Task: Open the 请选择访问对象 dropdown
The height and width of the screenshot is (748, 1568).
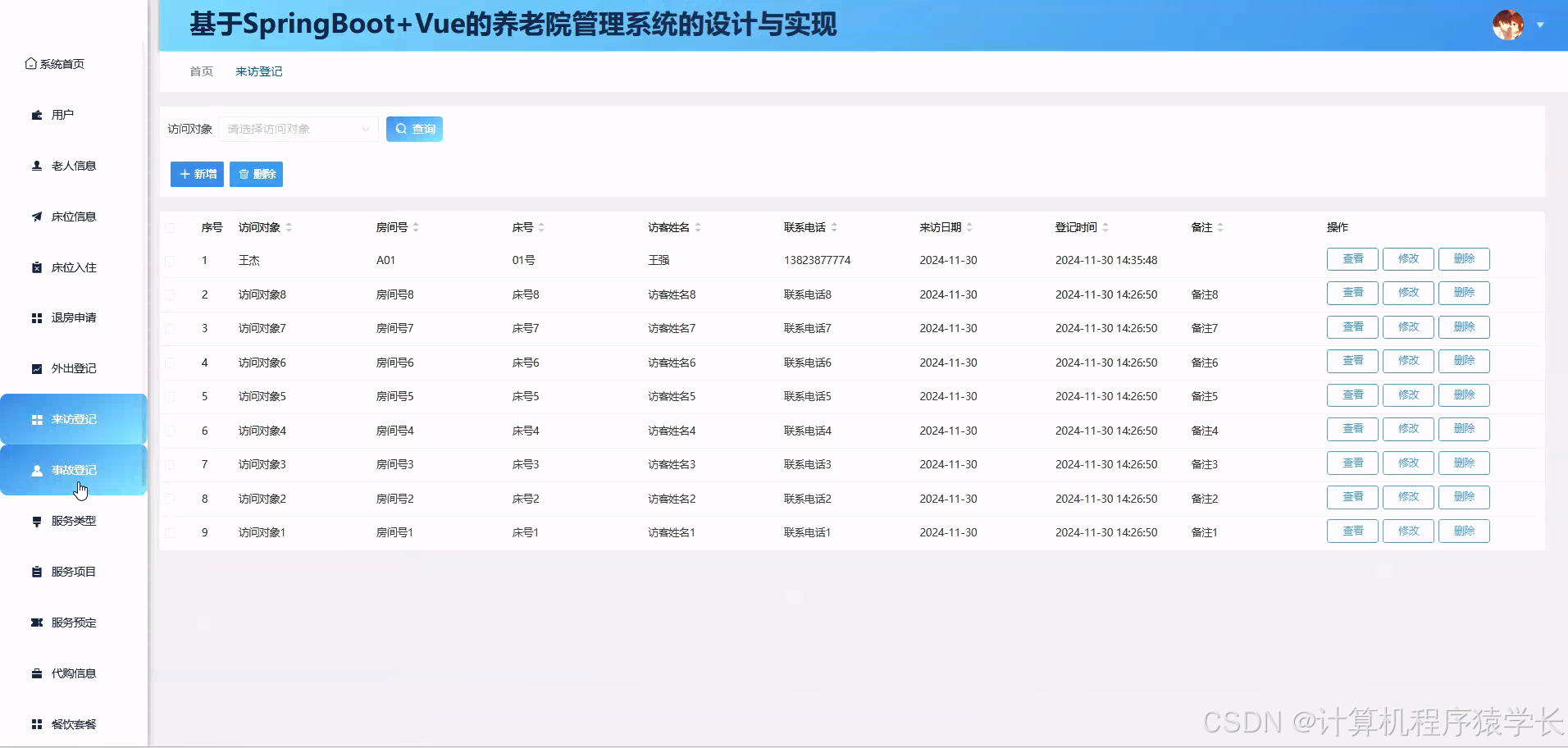Action: [299, 129]
